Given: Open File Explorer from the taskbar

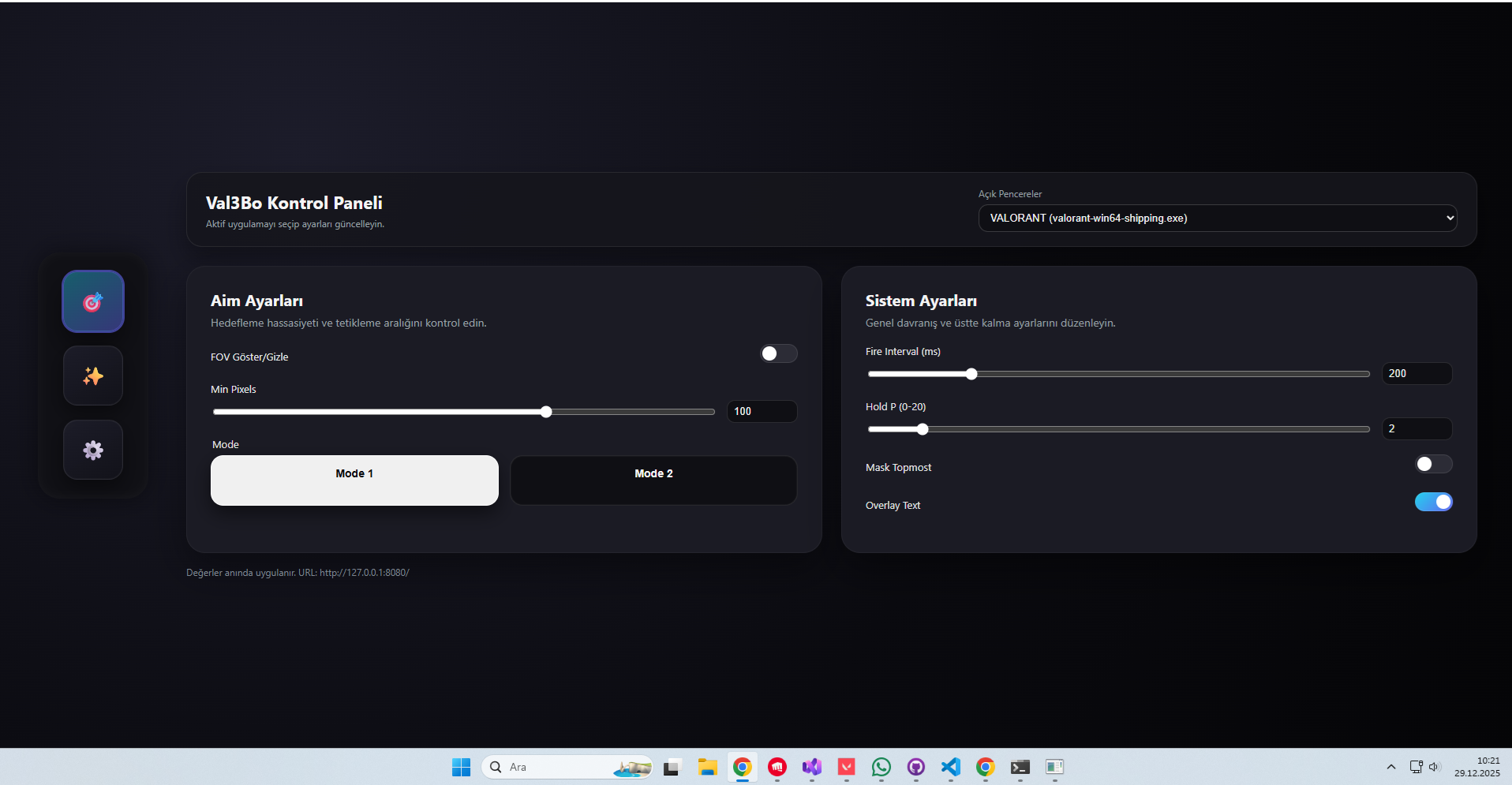Looking at the screenshot, I should coord(707,767).
